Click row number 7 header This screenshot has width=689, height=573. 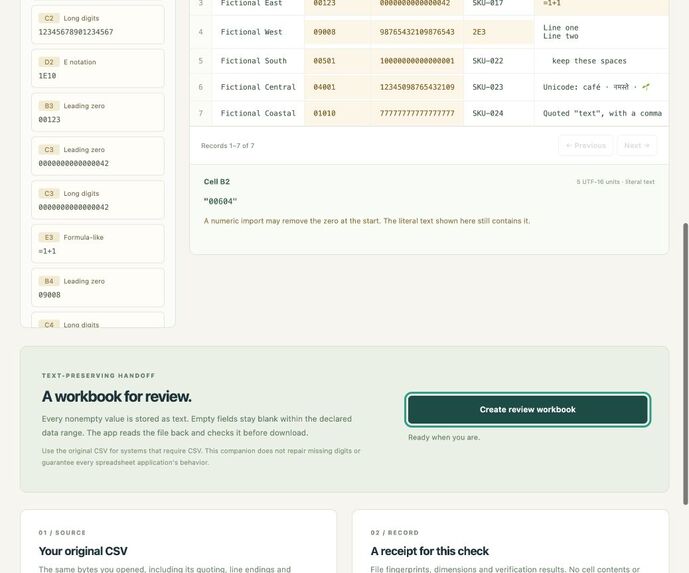point(201,113)
